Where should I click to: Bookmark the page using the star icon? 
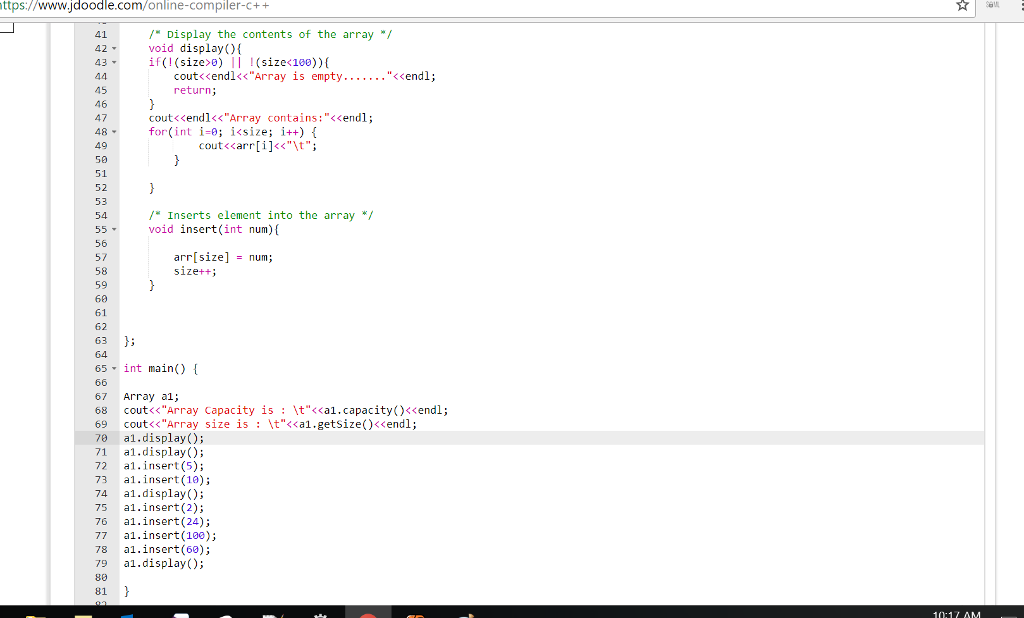[961, 6]
